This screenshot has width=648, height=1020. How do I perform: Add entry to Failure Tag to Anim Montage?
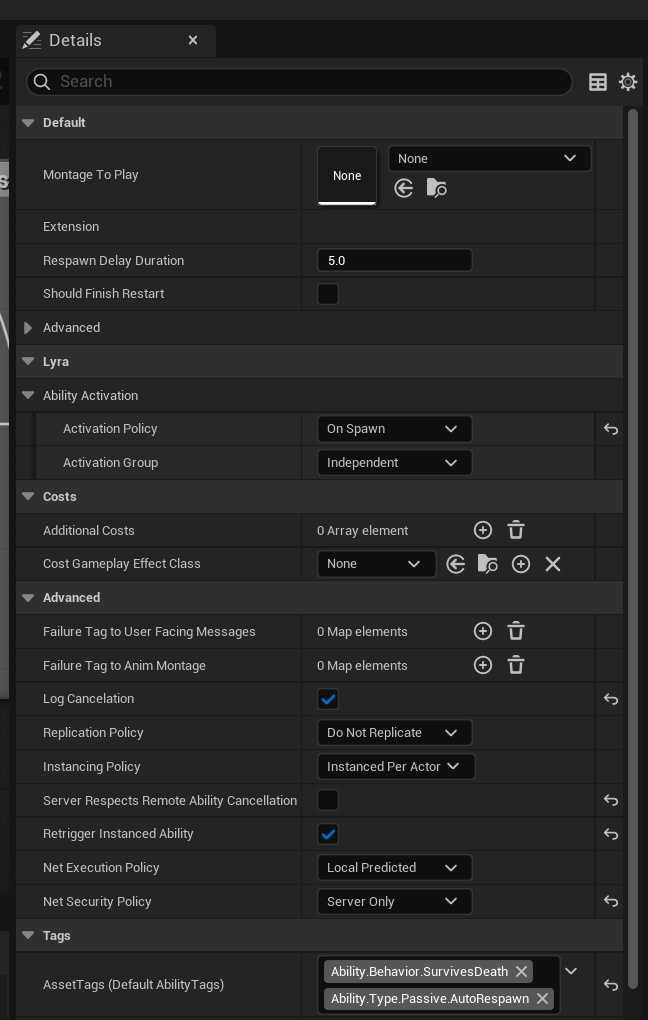(x=483, y=665)
